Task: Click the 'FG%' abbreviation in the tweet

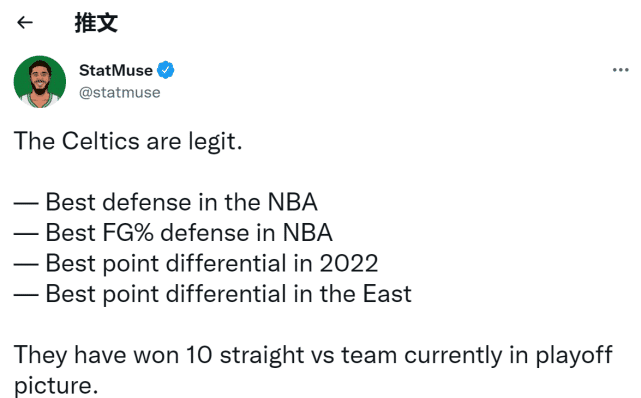Action: tap(128, 233)
